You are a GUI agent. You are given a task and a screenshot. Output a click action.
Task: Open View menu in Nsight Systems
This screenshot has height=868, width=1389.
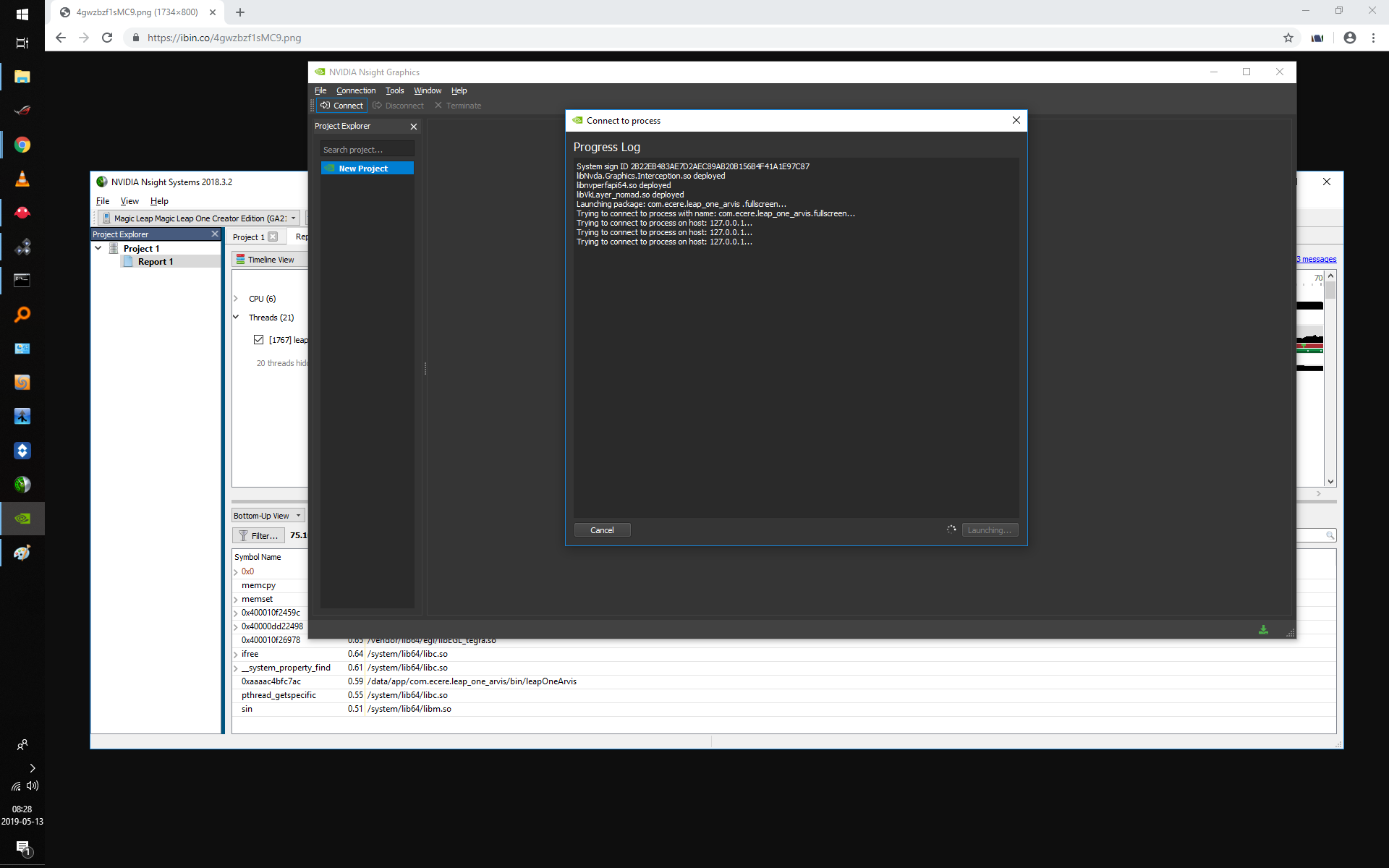(129, 201)
